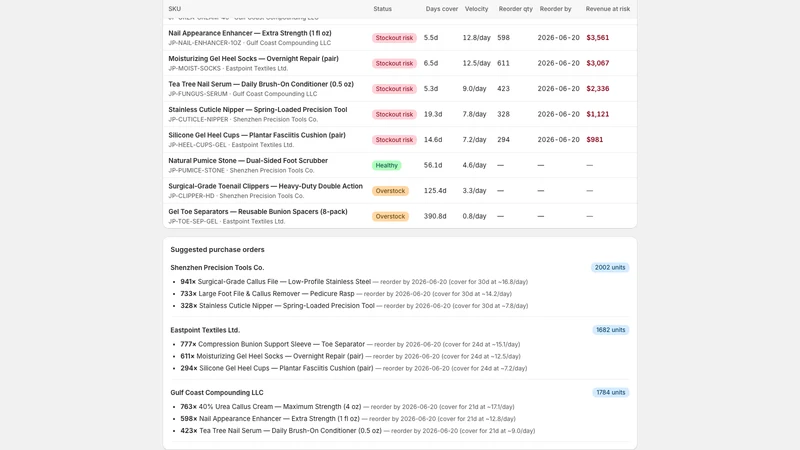Click the 1682 units badge
The width and height of the screenshot is (800, 450).
tap(610, 330)
